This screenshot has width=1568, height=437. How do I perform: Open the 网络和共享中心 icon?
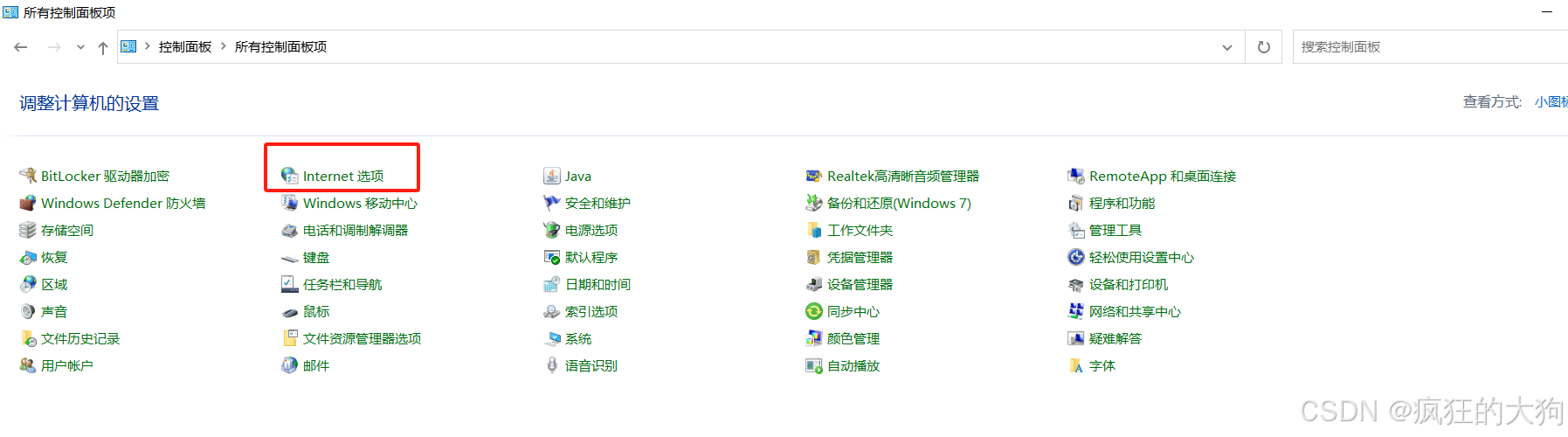pyautogui.click(x=1076, y=311)
